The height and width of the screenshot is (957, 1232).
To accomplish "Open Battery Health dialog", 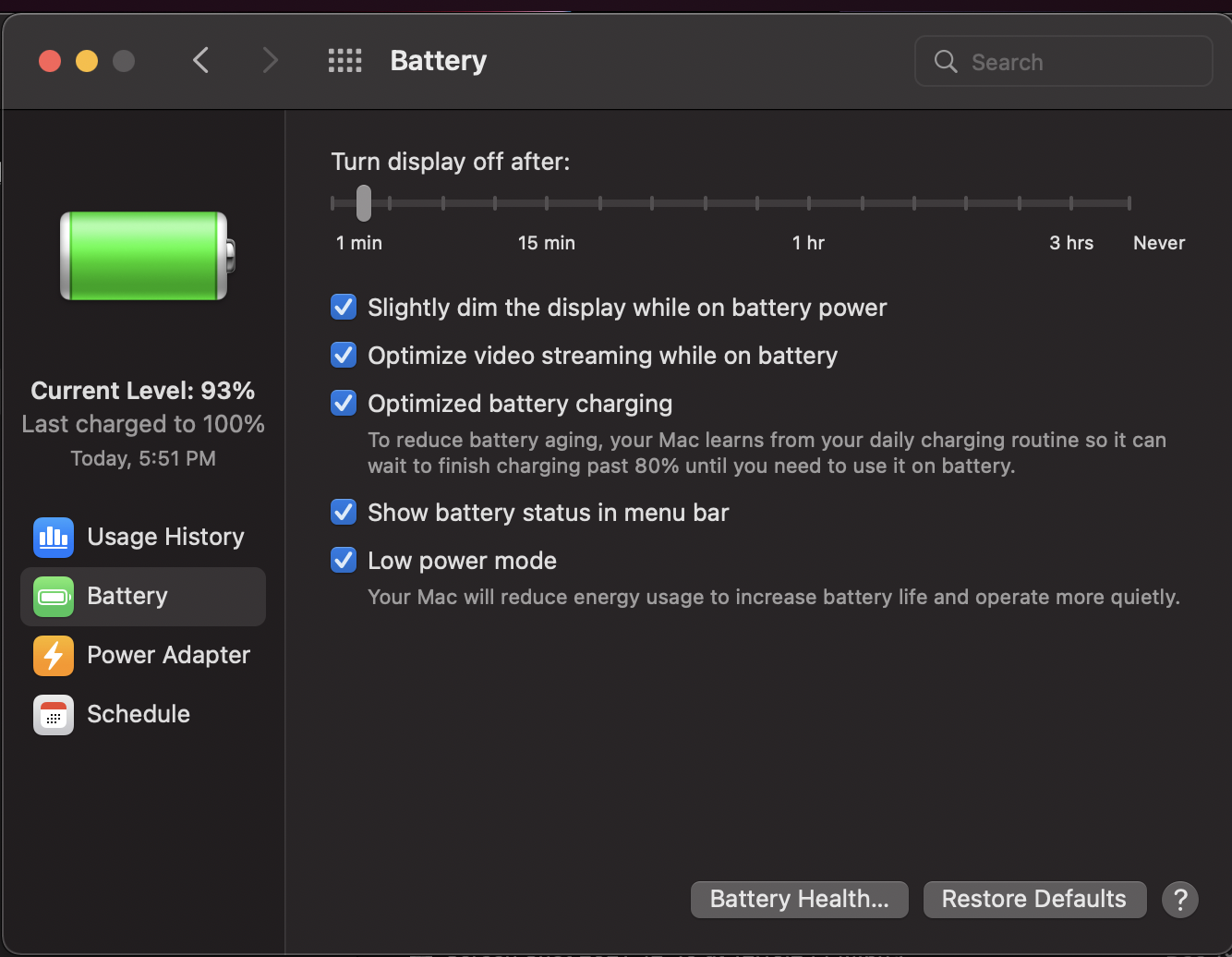I will point(800,899).
